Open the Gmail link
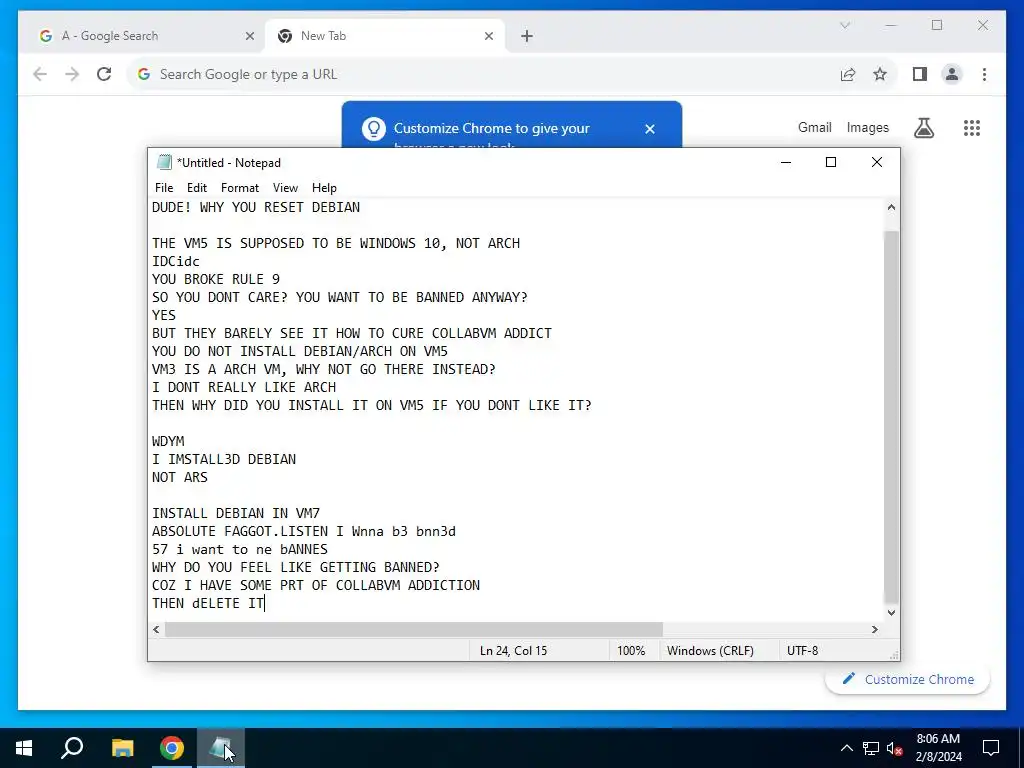The image size is (1024, 768). [x=814, y=127]
